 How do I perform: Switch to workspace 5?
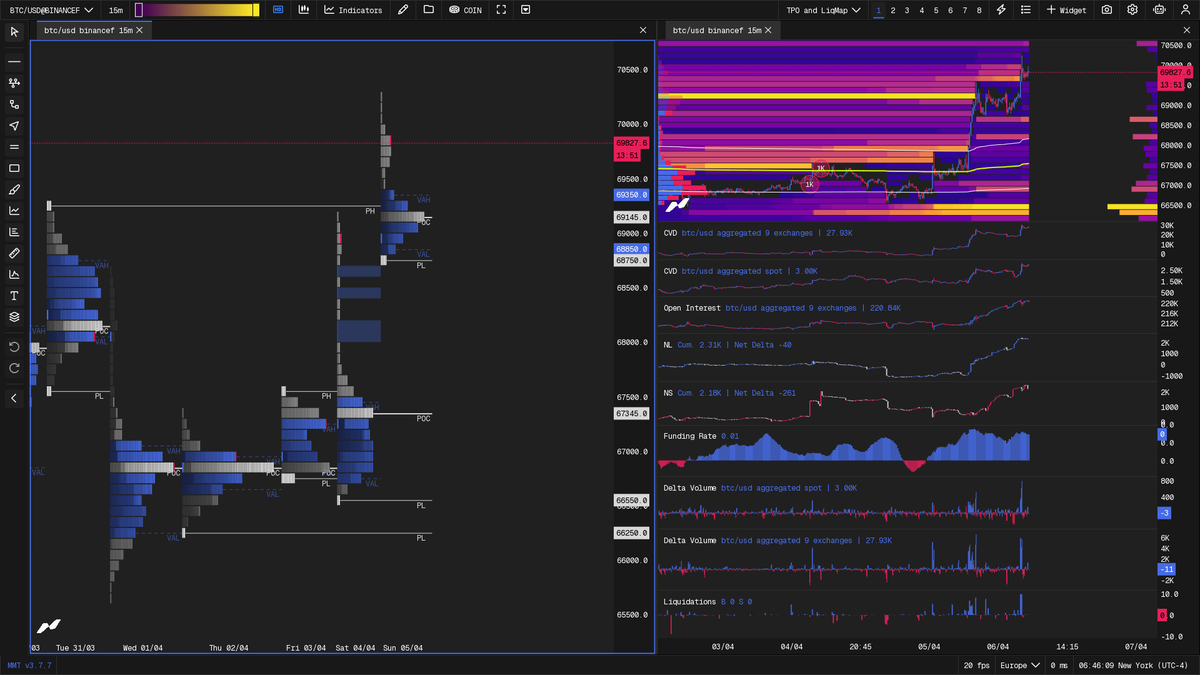936,10
